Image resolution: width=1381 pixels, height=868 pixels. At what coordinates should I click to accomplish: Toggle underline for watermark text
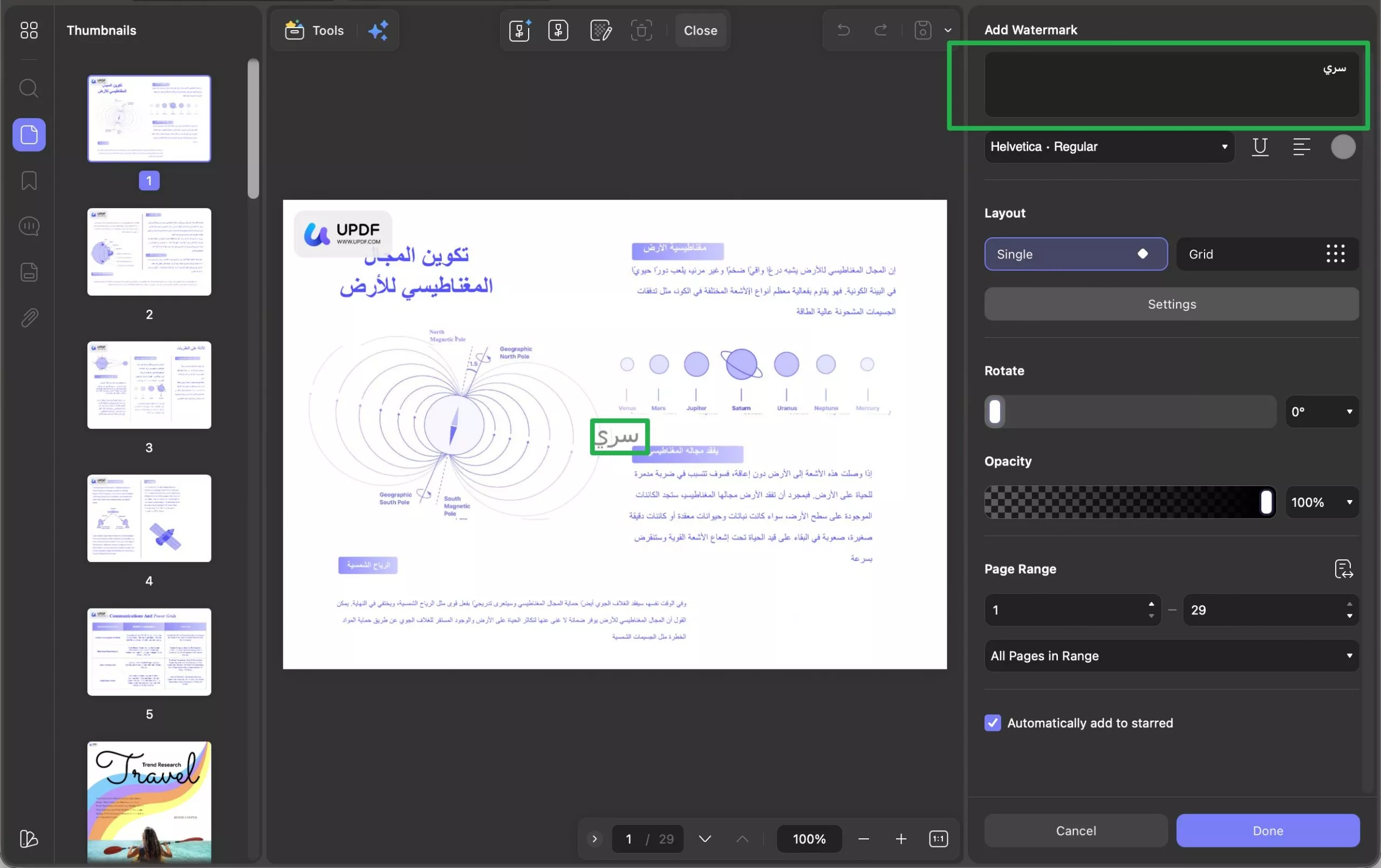1260,147
